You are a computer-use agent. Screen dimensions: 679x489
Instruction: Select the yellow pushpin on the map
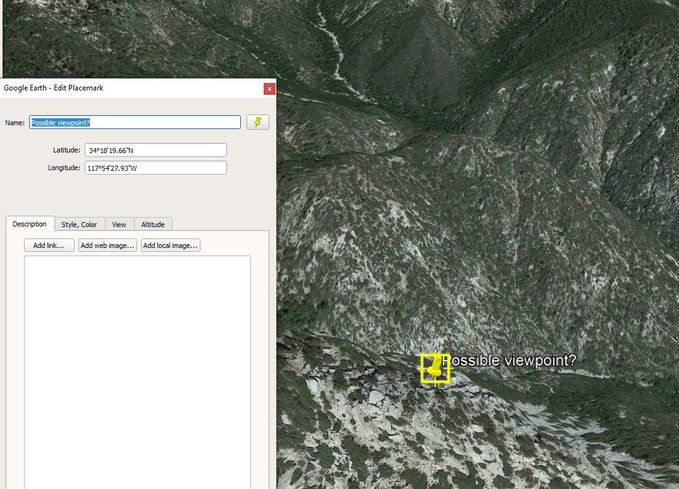tap(436, 369)
